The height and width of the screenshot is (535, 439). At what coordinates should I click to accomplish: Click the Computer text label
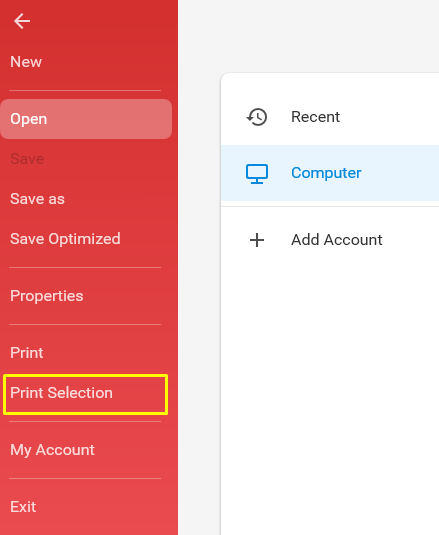coord(326,173)
